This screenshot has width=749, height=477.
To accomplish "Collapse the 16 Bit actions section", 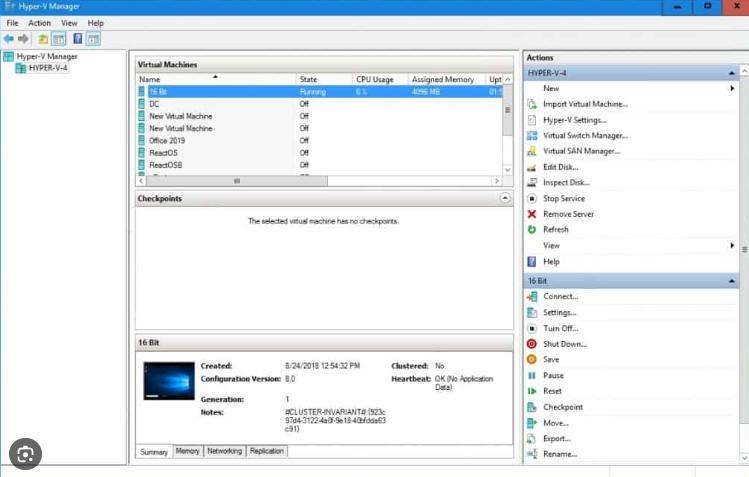I will tap(731, 281).
